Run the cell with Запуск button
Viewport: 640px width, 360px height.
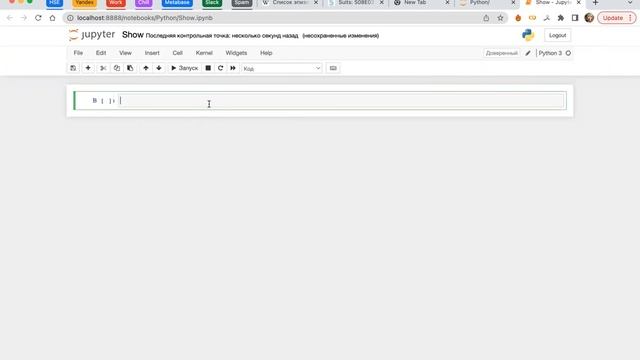tap(184, 68)
